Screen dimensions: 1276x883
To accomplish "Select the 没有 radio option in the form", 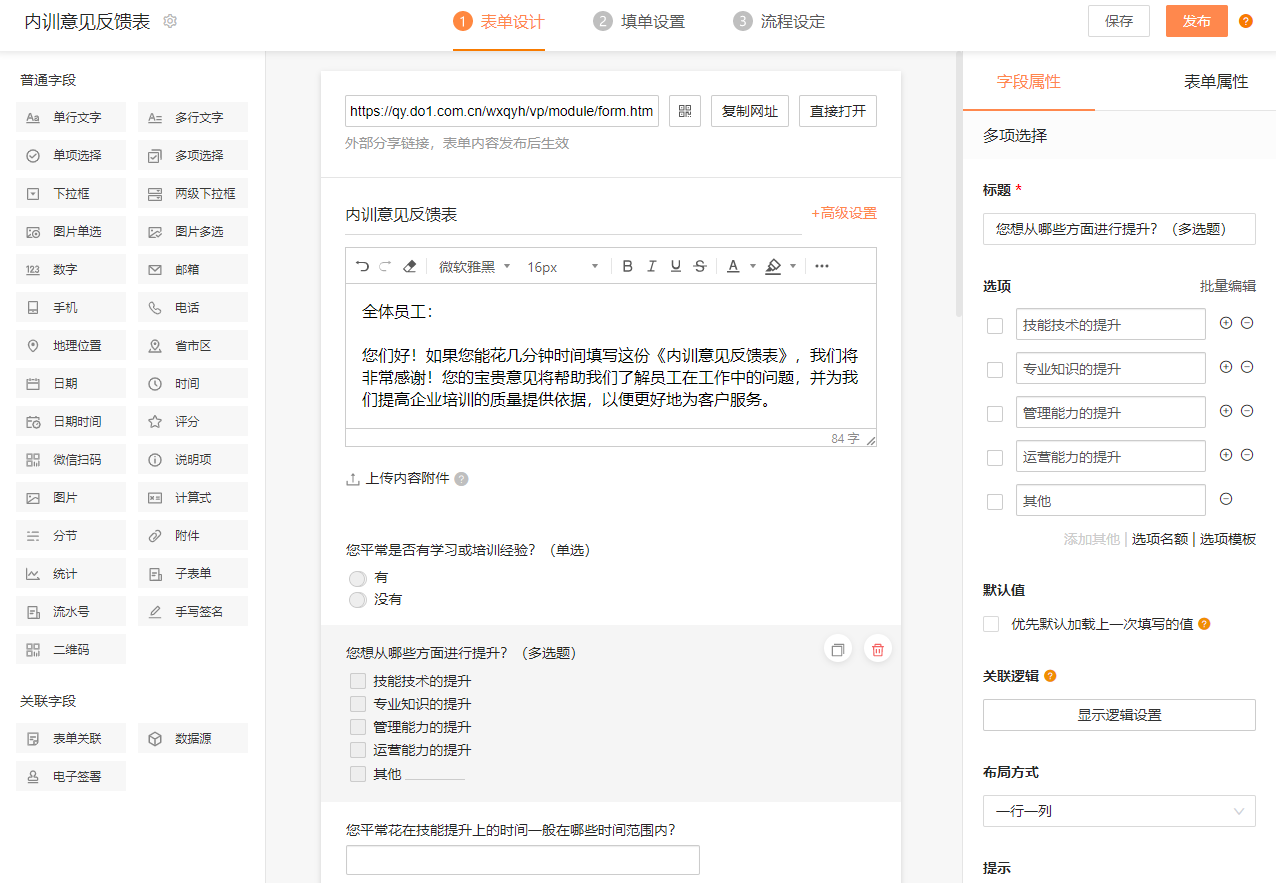I will click(357, 600).
